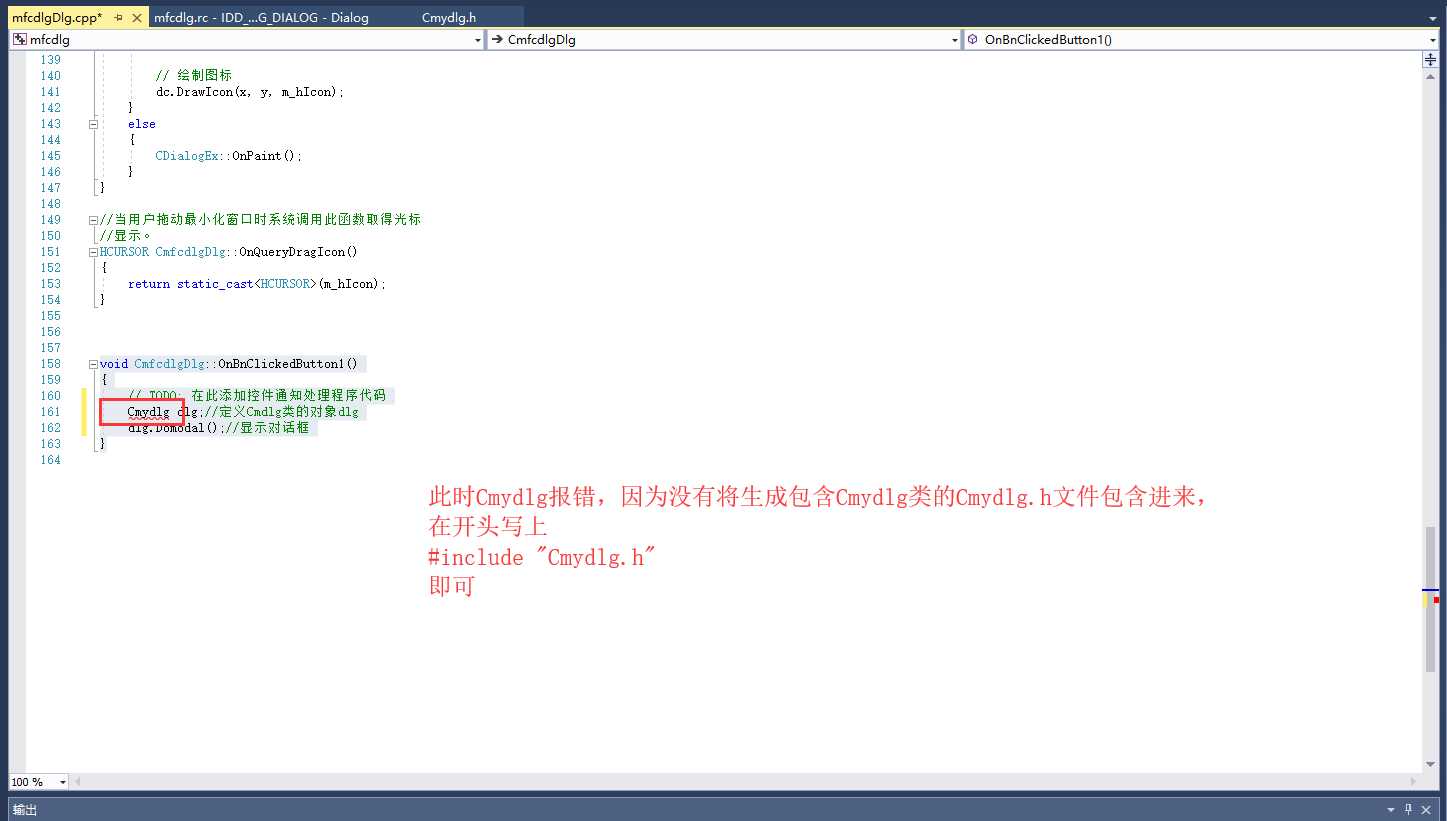Click the horizontal scrollbar right arrow
This screenshot has width=1447, height=821.
pyautogui.click(x=1415, y=782)
